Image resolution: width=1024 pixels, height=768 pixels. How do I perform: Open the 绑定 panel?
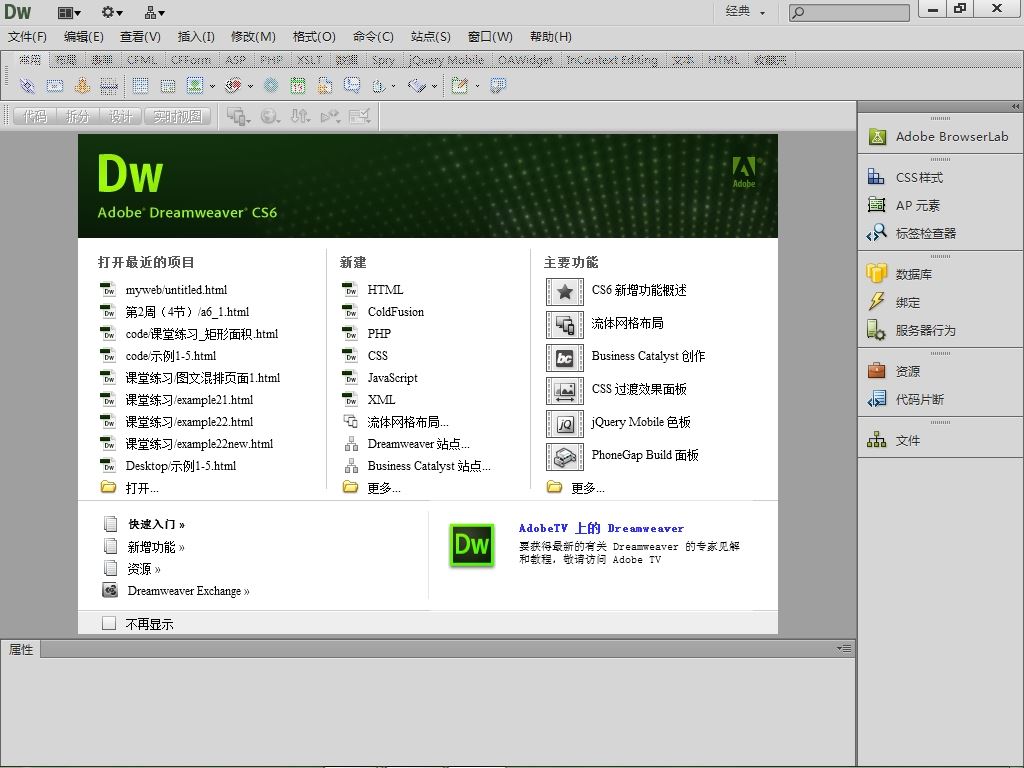pyautogui.click(x=893, y=302)
